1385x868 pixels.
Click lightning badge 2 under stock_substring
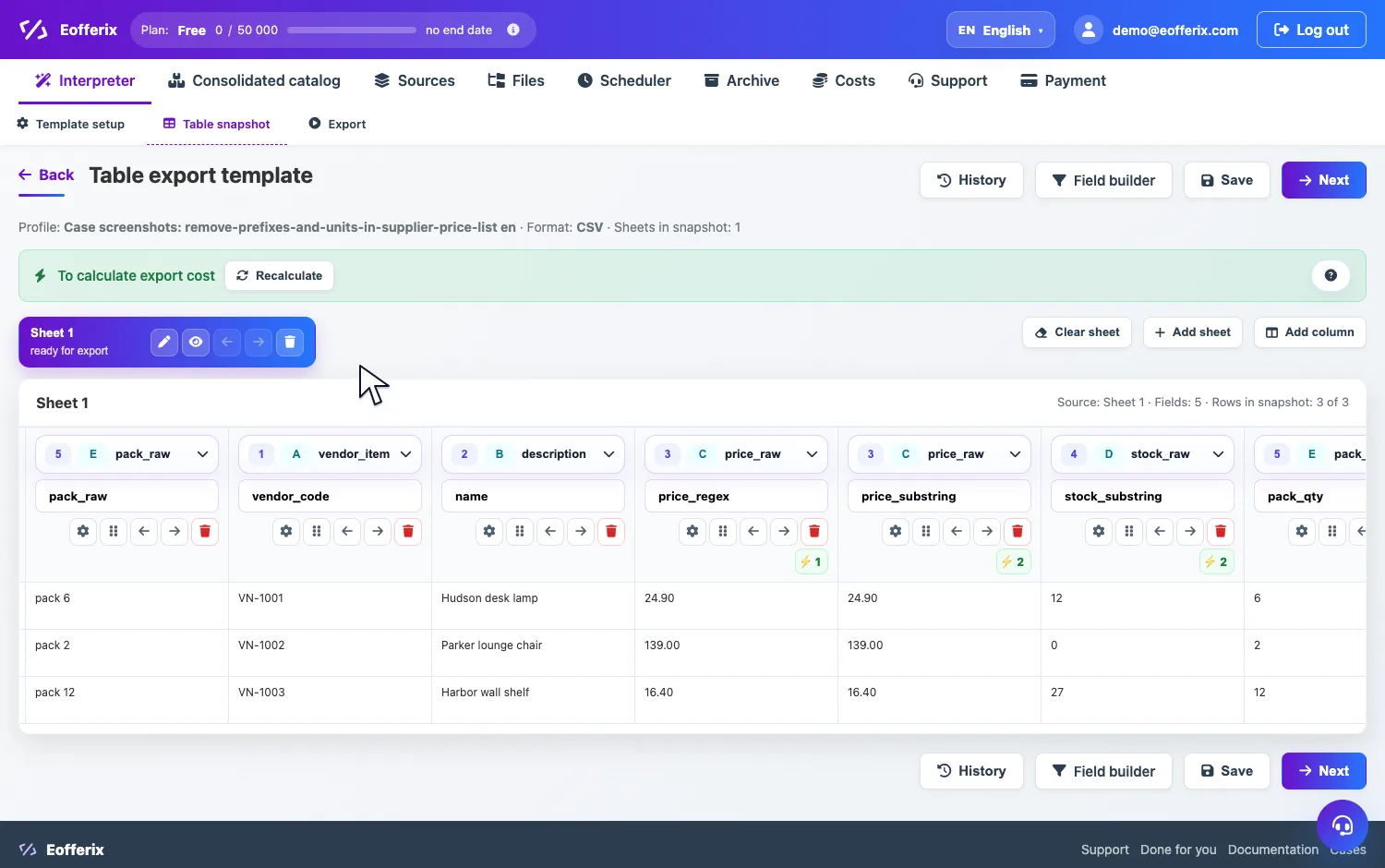click(x=1217, y=561)
